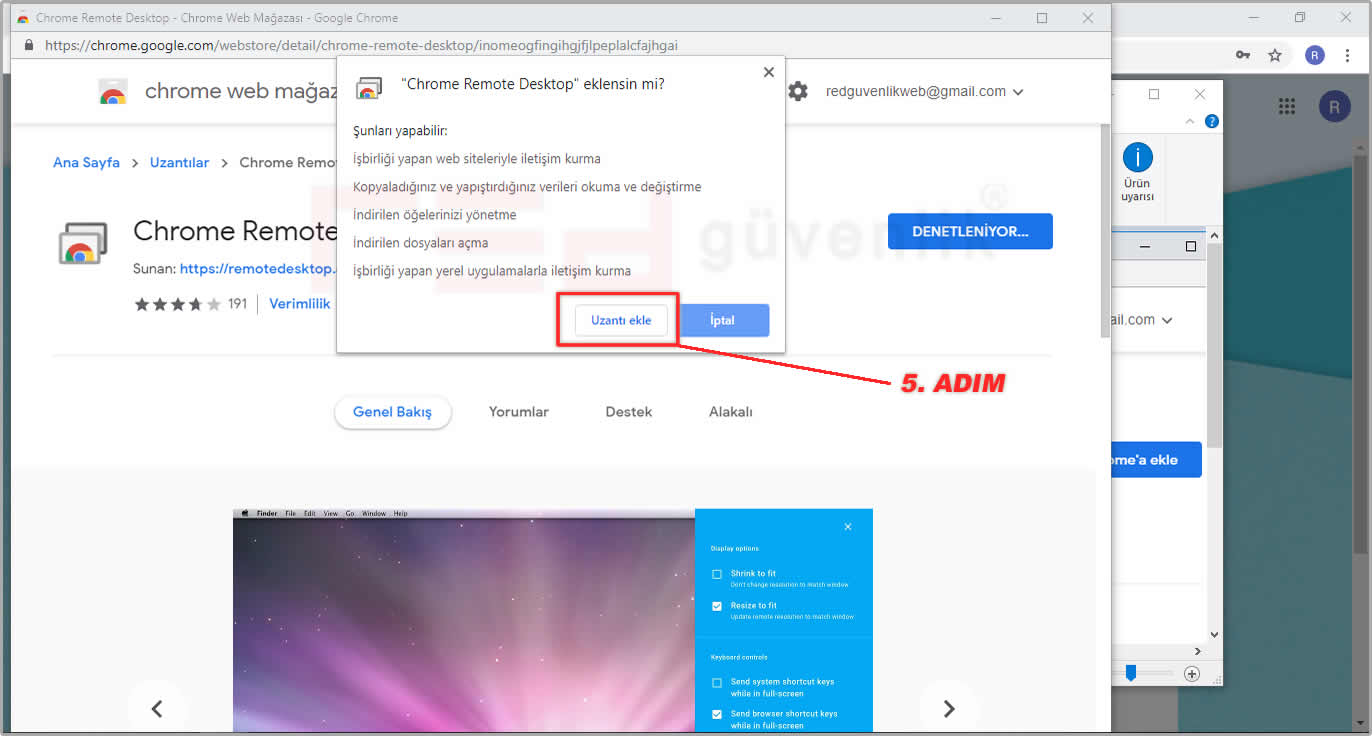This screenshot has height=736, width=1372.
Task: Open the remotedesktop publisher link
Action: [x=257, y=269]
